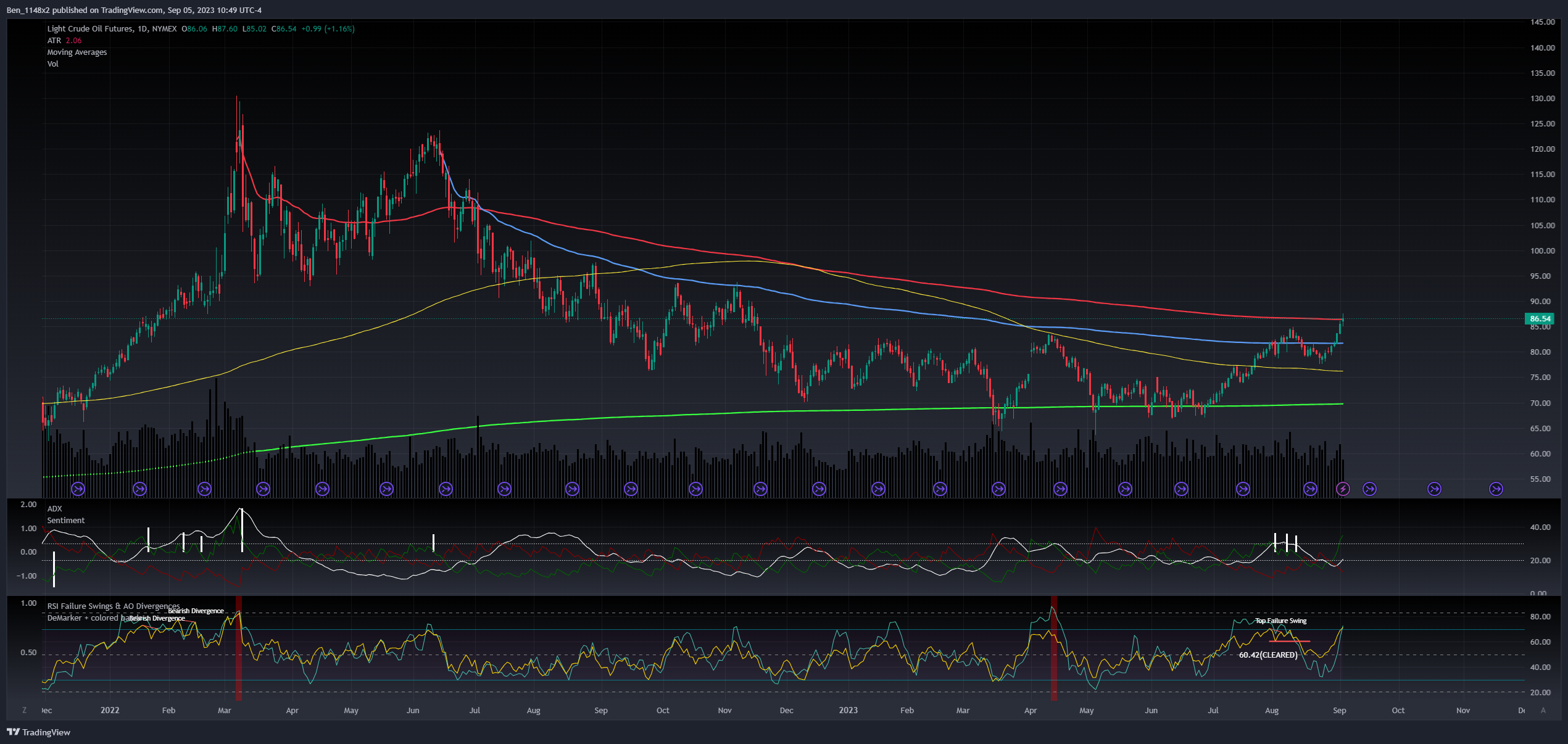The height and width of the screenshot is (744, 1568).
Task: Click the '2023' label on the time axis
Action: pyautogui.click(x=848, y=711)
